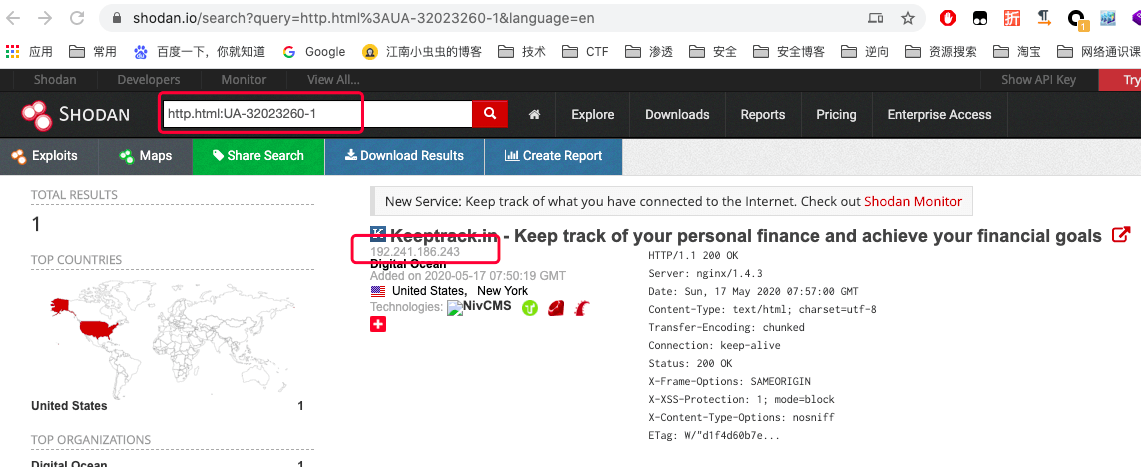Follow the Shodan Monitor link
The height and width of the screenshot is (467, 1141).
[x=913, y=201]
